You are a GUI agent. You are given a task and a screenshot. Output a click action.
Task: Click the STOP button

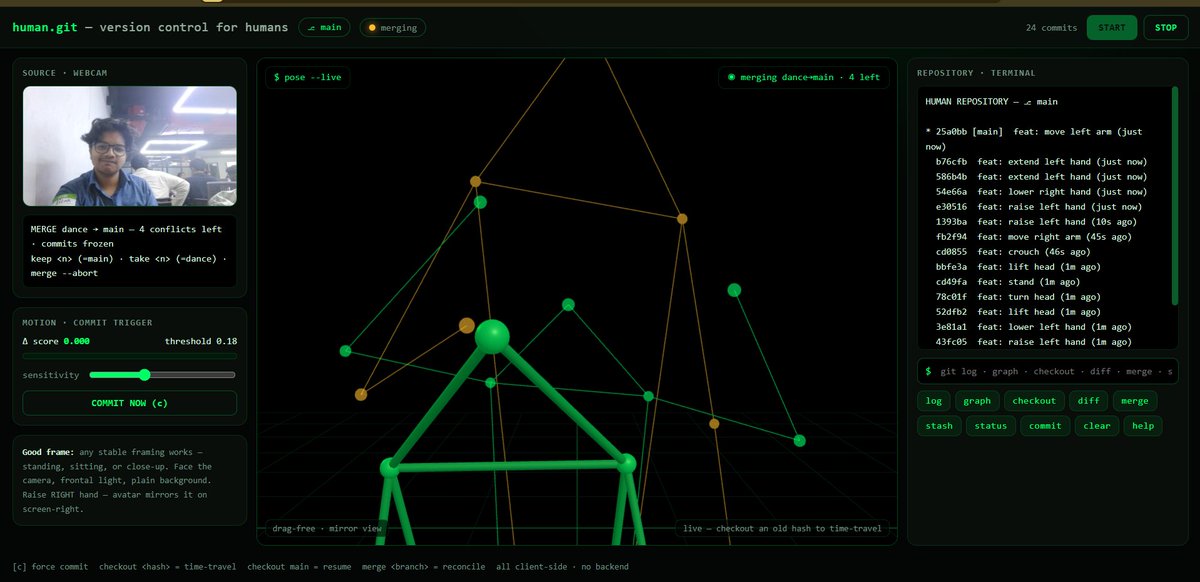(x=1166, y=27)
